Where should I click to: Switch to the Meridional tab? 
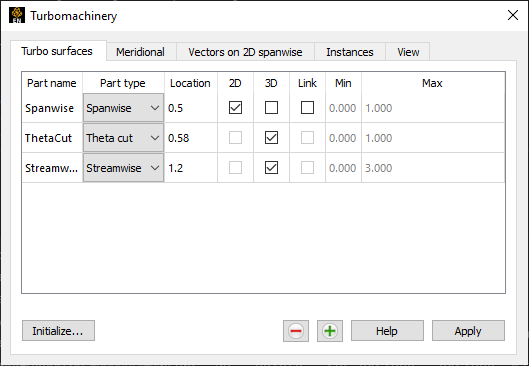tap(141, 52)
